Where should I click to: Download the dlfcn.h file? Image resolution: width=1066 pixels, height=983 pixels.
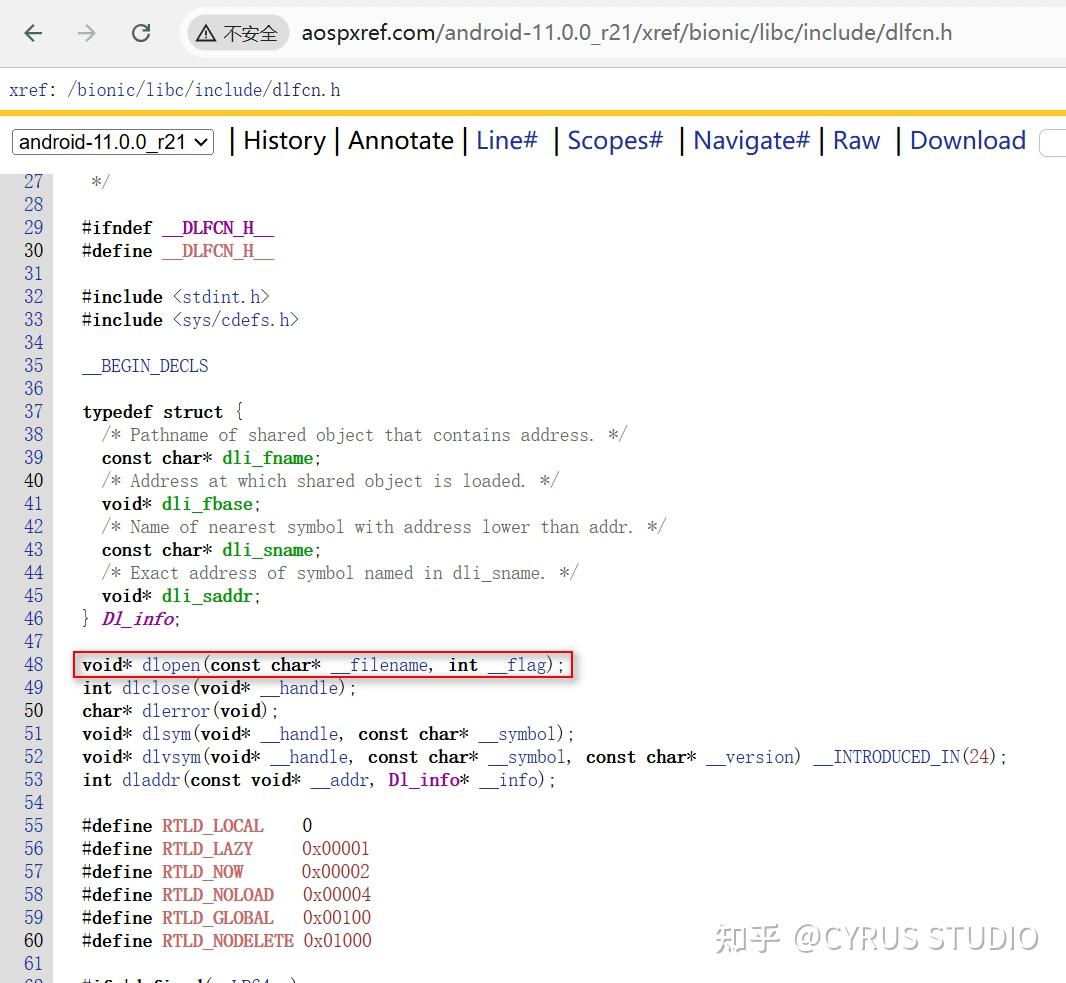point(966,141)
